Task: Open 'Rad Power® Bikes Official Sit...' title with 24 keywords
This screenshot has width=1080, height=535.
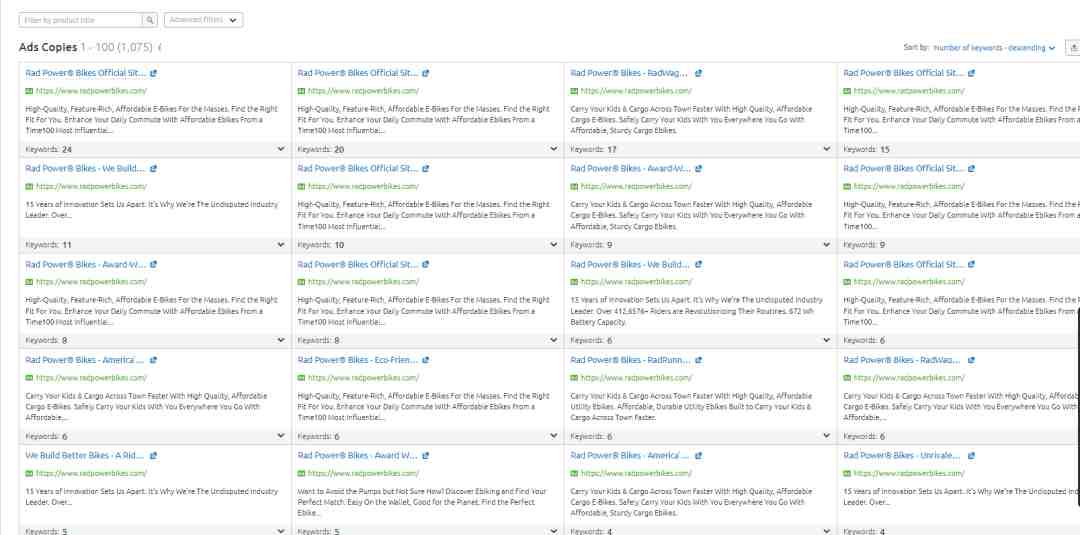Action: (85, 73)
